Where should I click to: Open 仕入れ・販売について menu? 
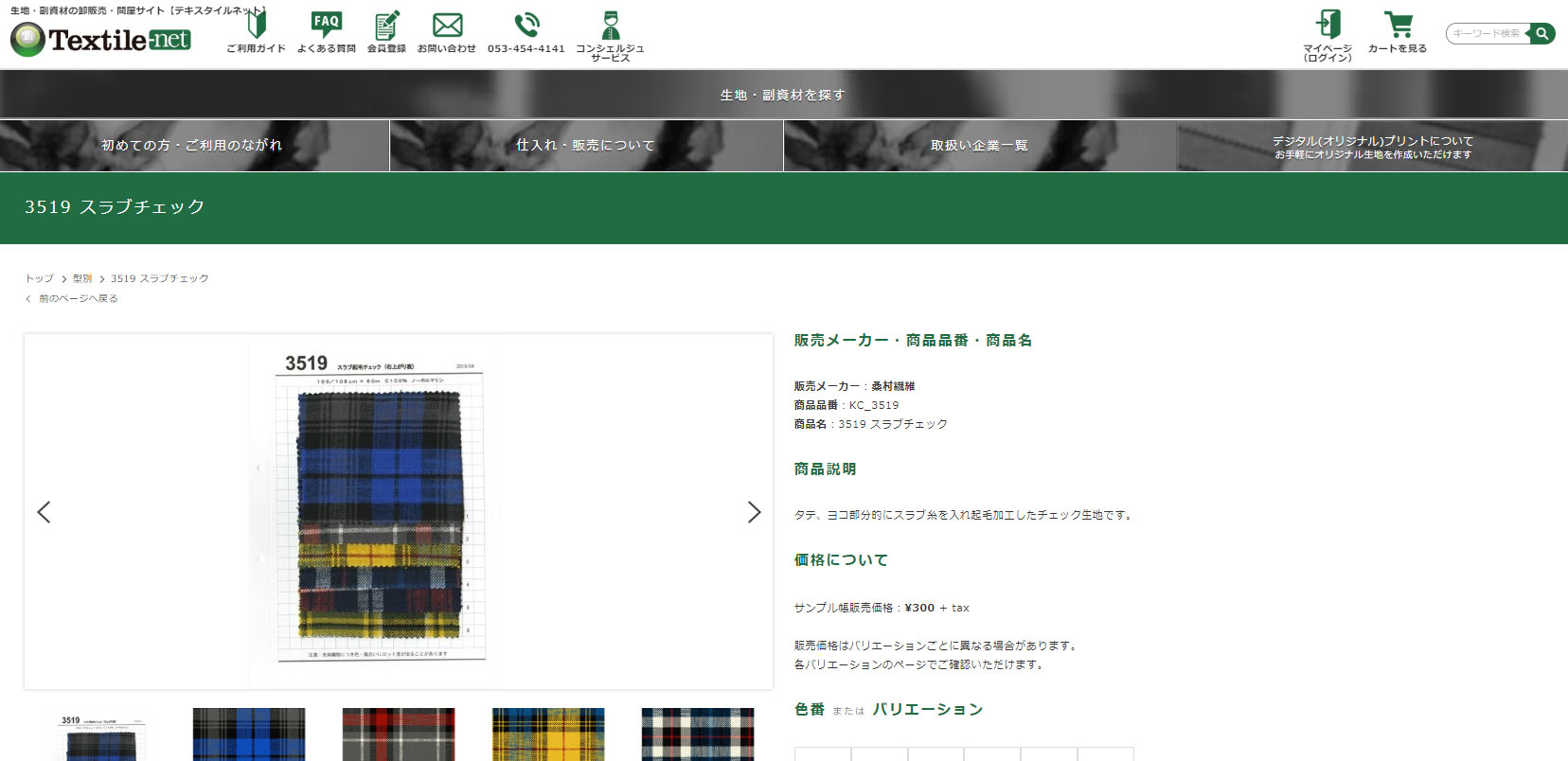click(x=586, y=145)
